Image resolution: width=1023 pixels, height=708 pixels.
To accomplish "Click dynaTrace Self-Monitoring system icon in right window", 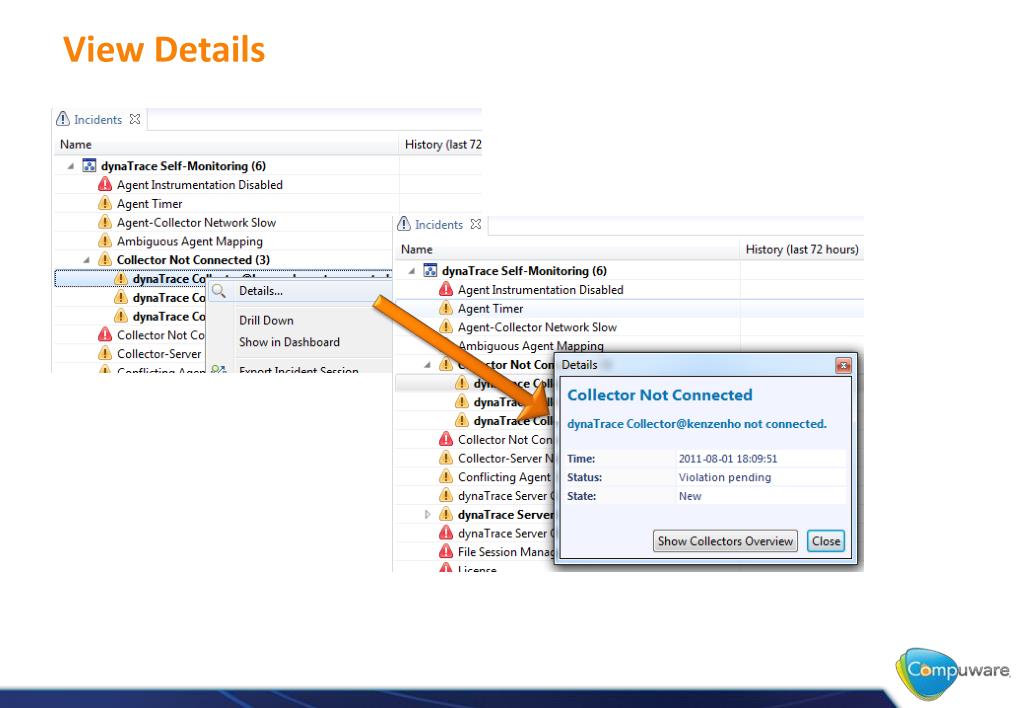I will 431,270.
